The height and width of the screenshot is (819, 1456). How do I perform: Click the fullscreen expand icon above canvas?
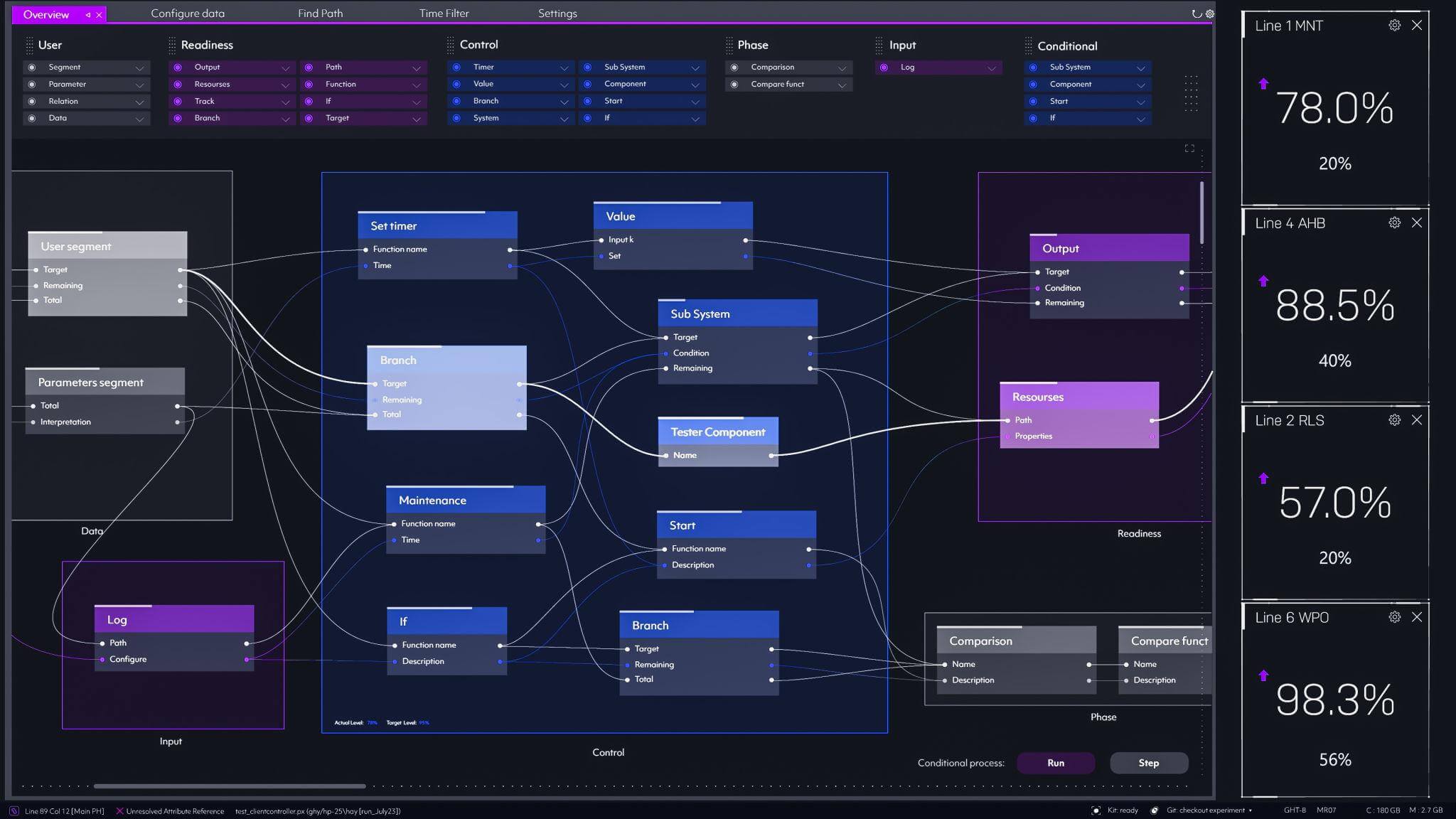1189,149
